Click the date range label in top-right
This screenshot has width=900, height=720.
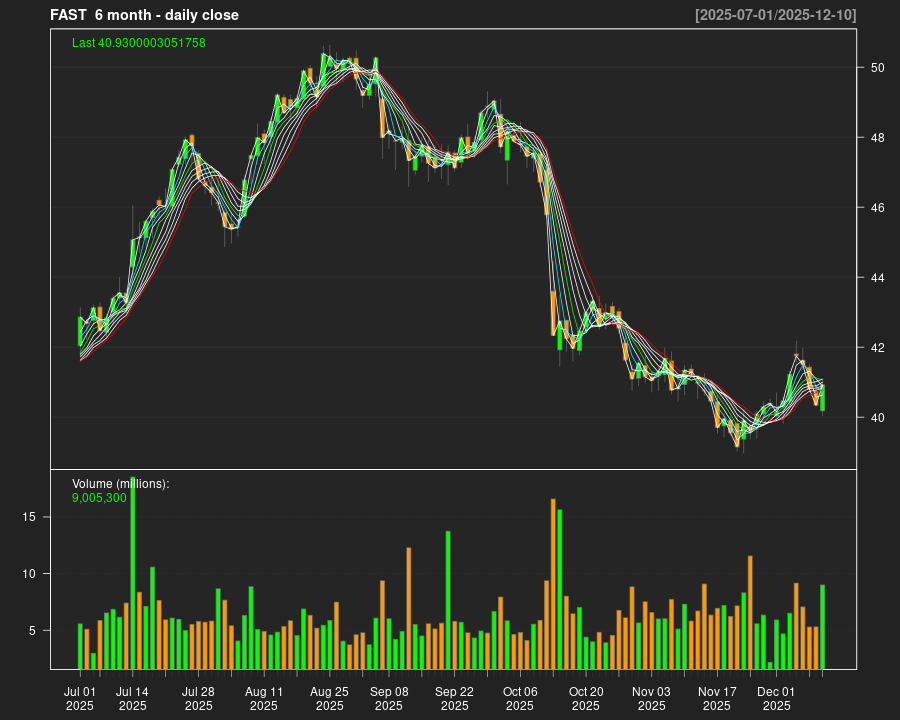(x=775, y=15)
